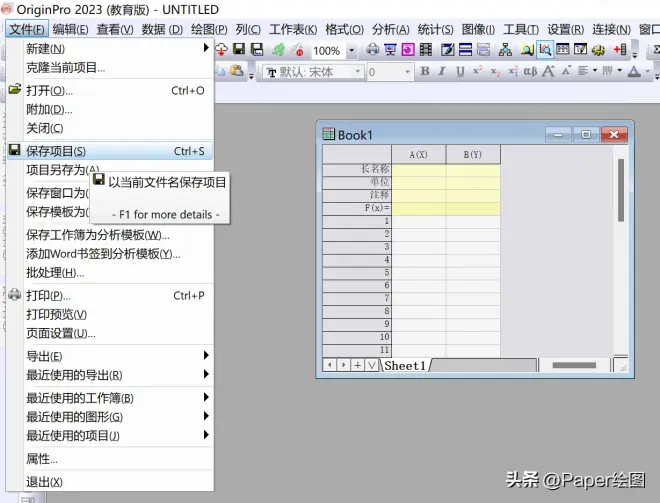660x503 pixels.
Task: Click the blue horizontal bars toolbar icon
Action: point(465,50)
